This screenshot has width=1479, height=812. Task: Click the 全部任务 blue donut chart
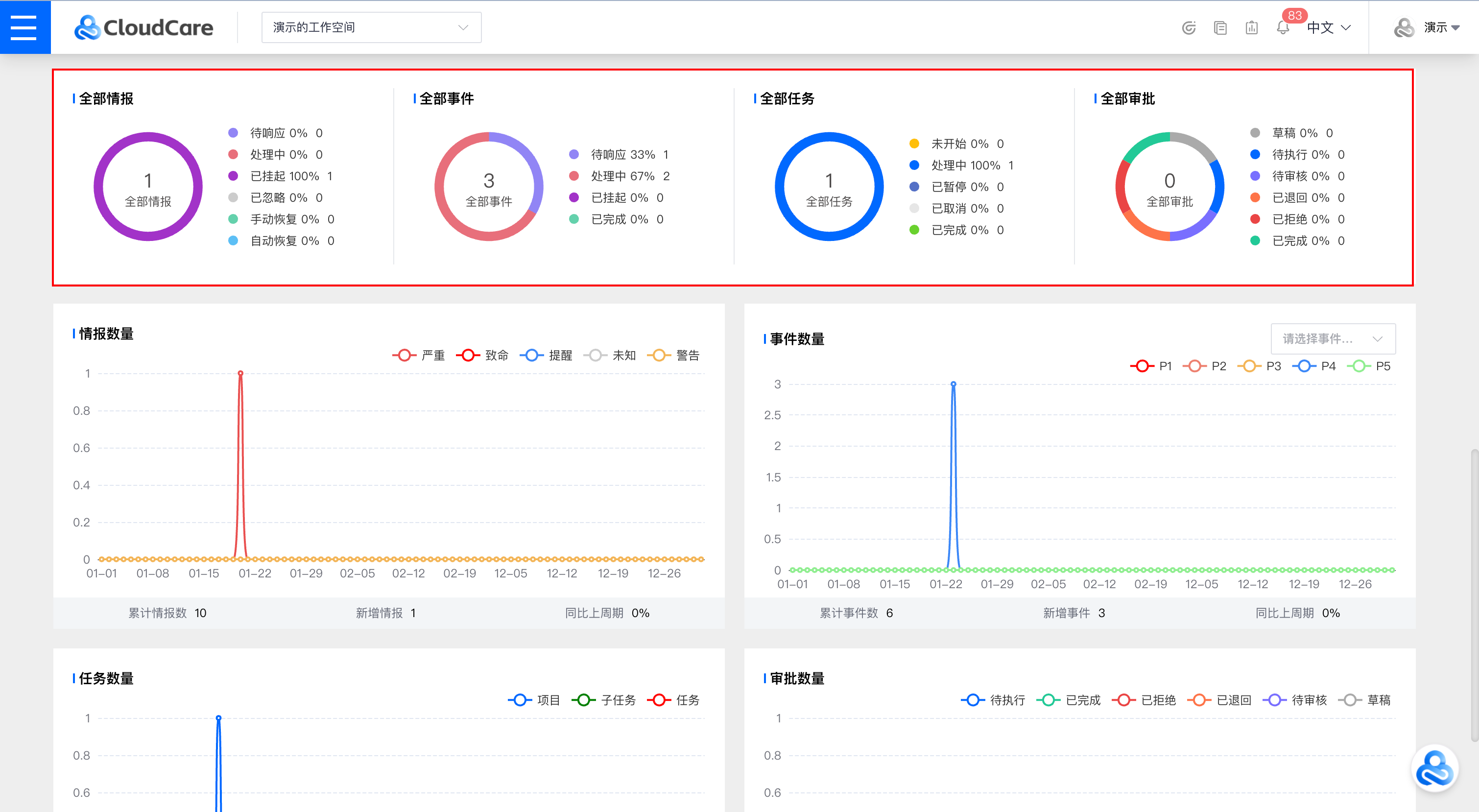click(829, 187)
